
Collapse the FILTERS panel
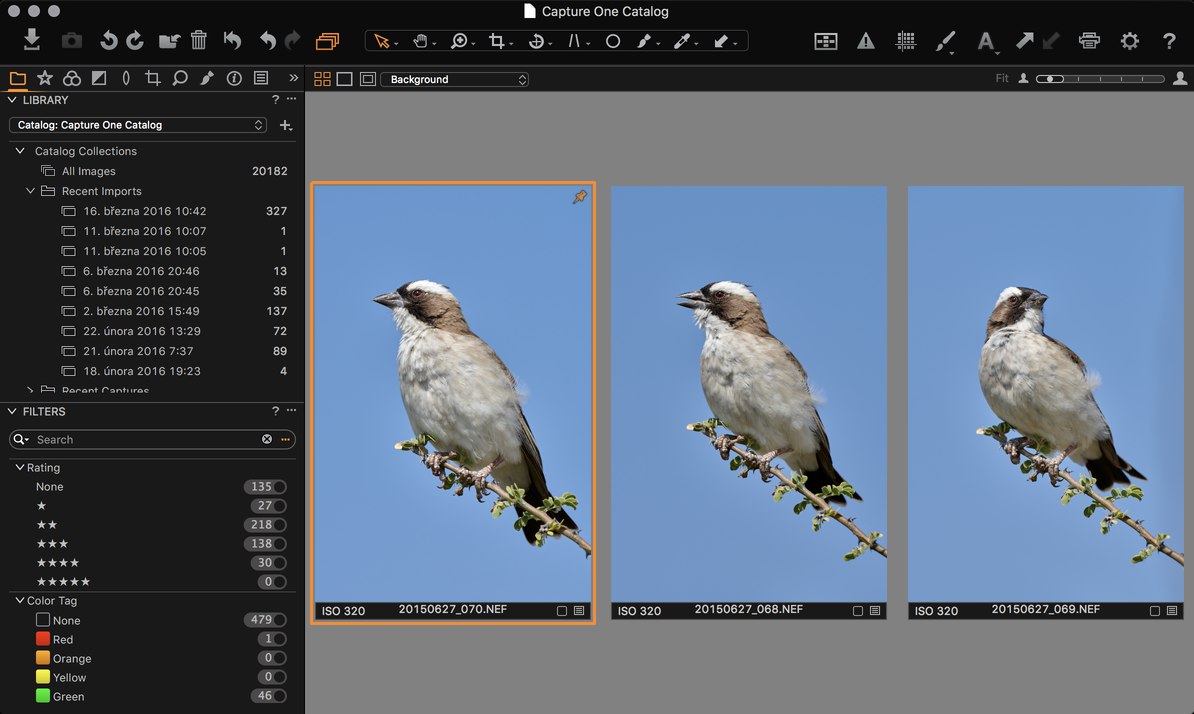pyautogui.click(x=12, y=411)
